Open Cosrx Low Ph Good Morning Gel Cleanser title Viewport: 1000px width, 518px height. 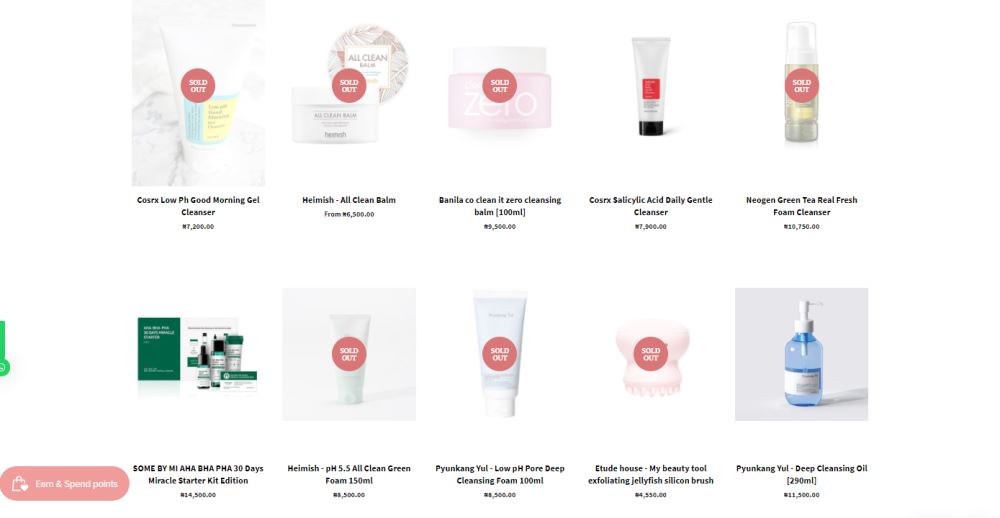click(198, 206)
